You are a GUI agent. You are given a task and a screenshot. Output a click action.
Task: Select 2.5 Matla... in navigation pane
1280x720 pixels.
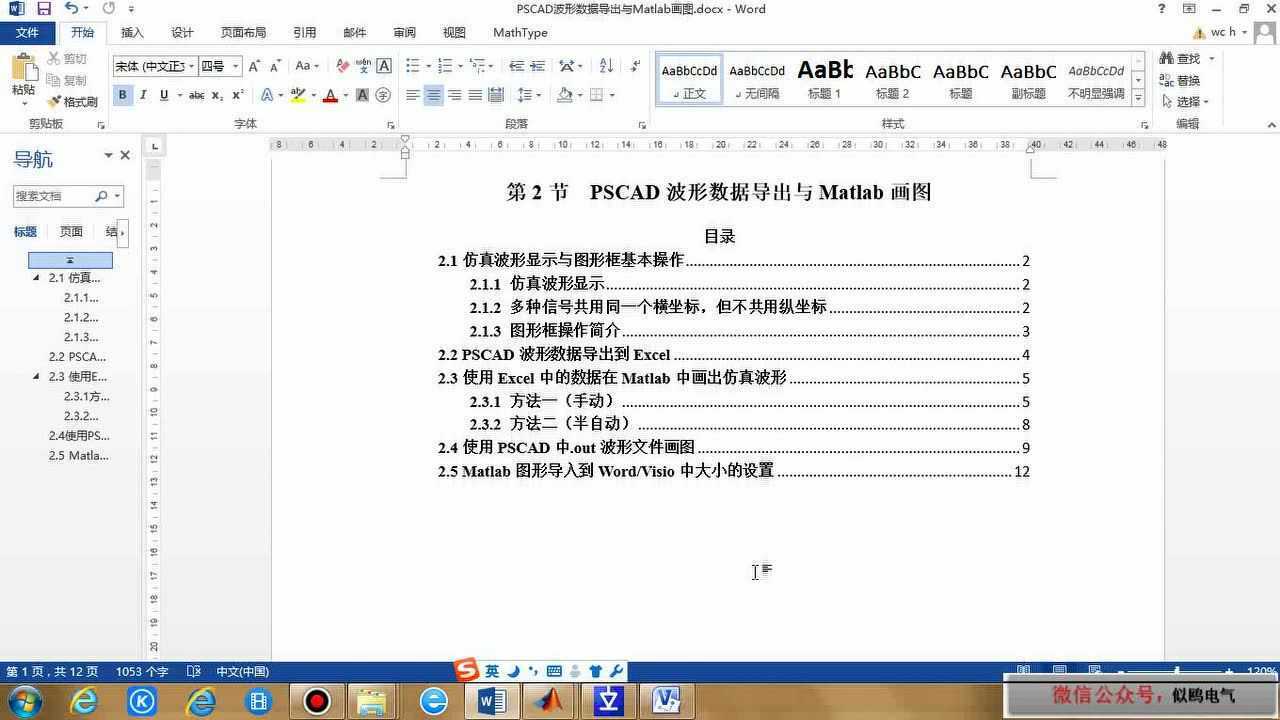point(79,455)
